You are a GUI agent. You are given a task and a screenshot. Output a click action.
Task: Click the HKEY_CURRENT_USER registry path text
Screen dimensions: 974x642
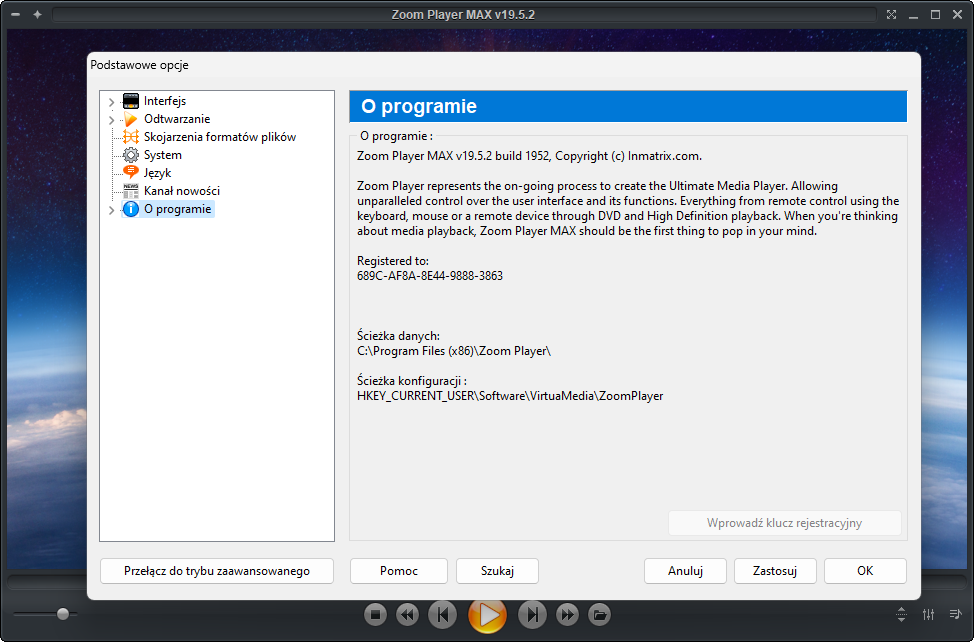(x=510, y=396)
